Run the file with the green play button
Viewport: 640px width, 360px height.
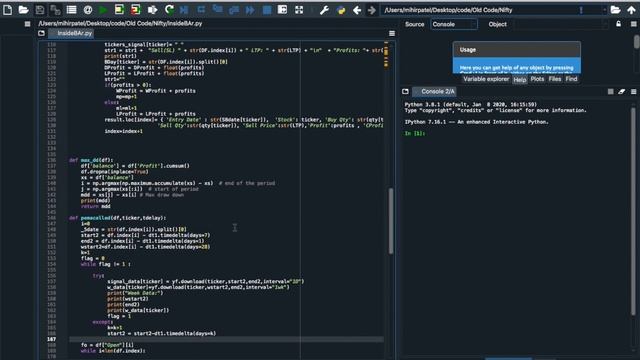click(103, 10)
